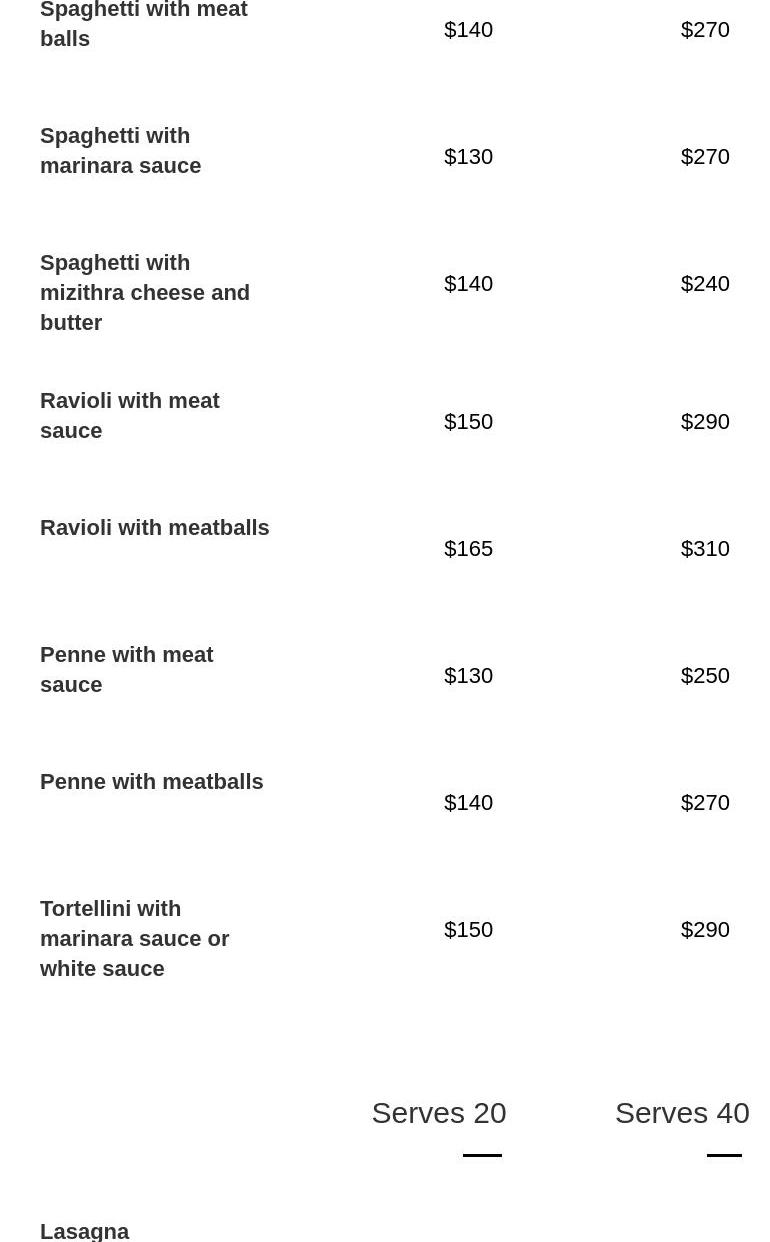
Task: Select the $310 price for Ravioli with meatballs
Action: point(705,548)
